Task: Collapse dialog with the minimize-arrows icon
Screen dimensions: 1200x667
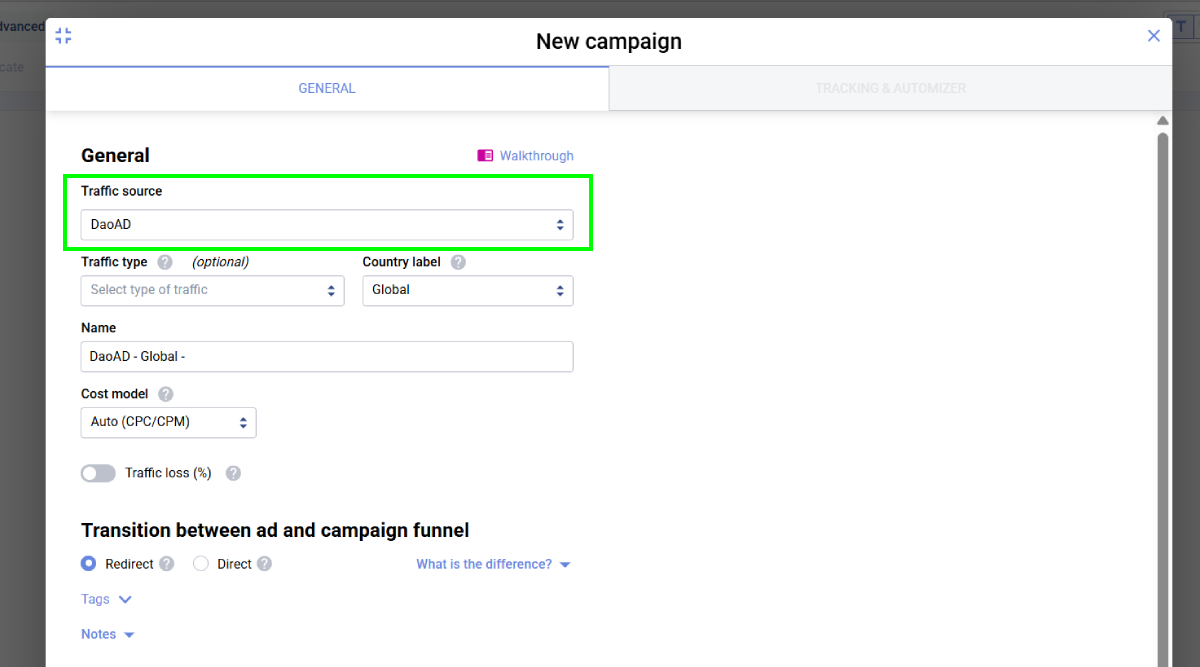Action: (64, 36)
